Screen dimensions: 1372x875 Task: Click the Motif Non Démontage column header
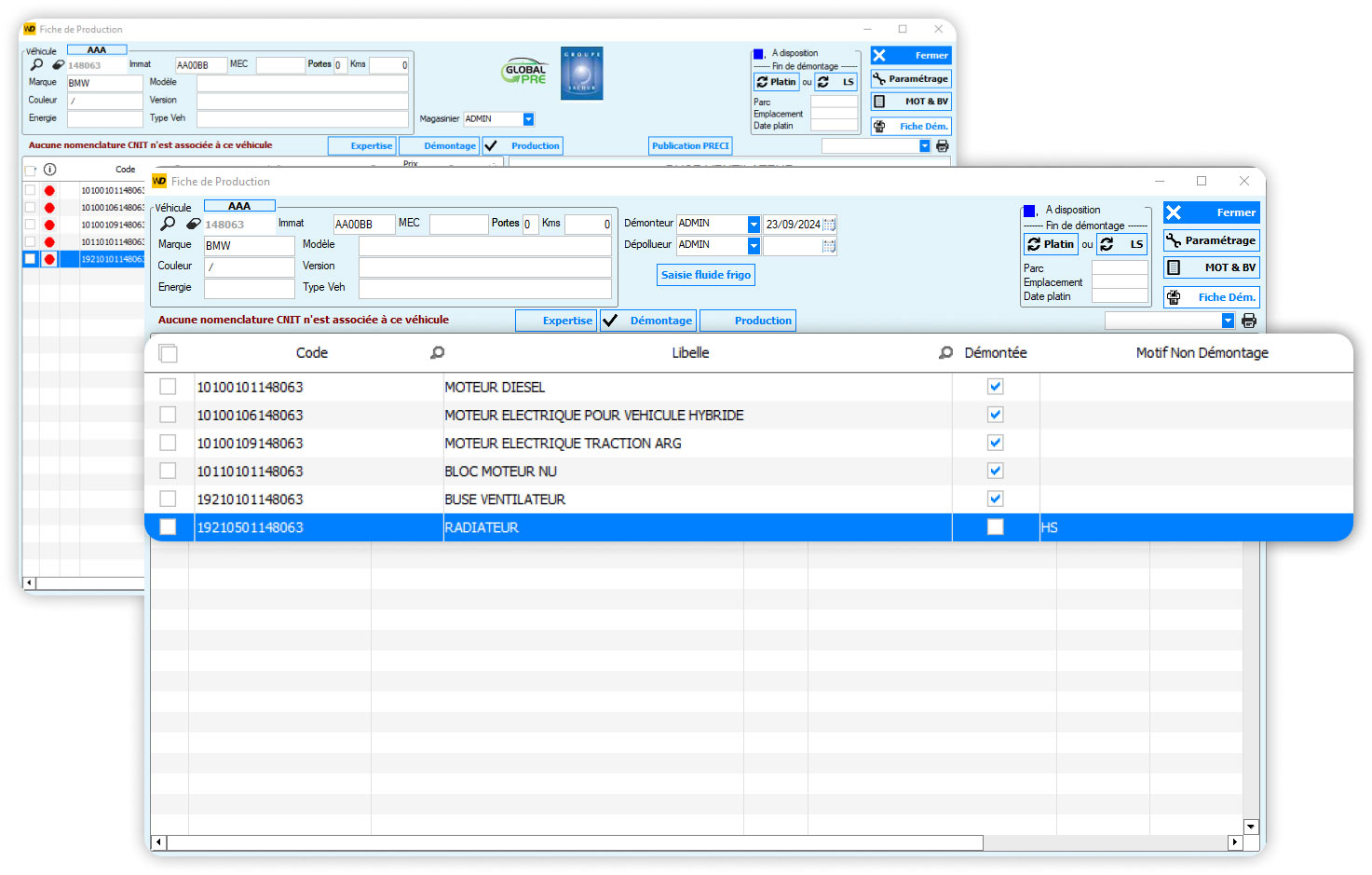click(1202, 353)
